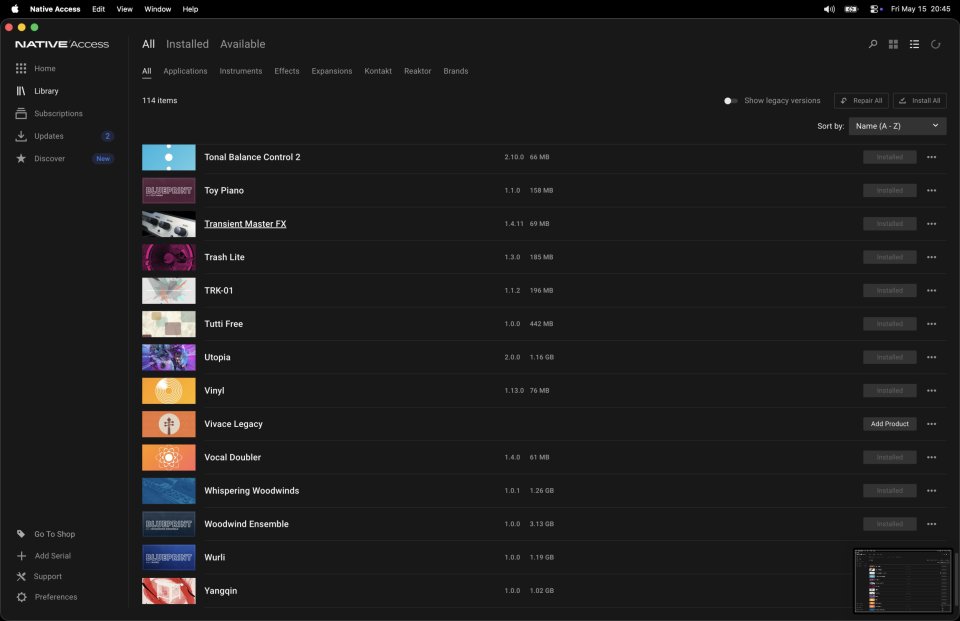
Task: Open more options for Vivace Legacy
Action: (x=931, y=424)
